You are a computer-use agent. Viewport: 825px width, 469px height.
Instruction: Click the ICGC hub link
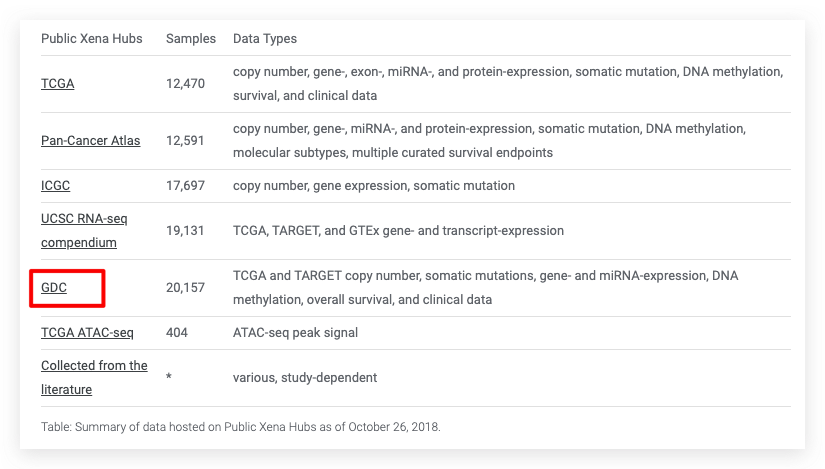click(x=55, y=186)
